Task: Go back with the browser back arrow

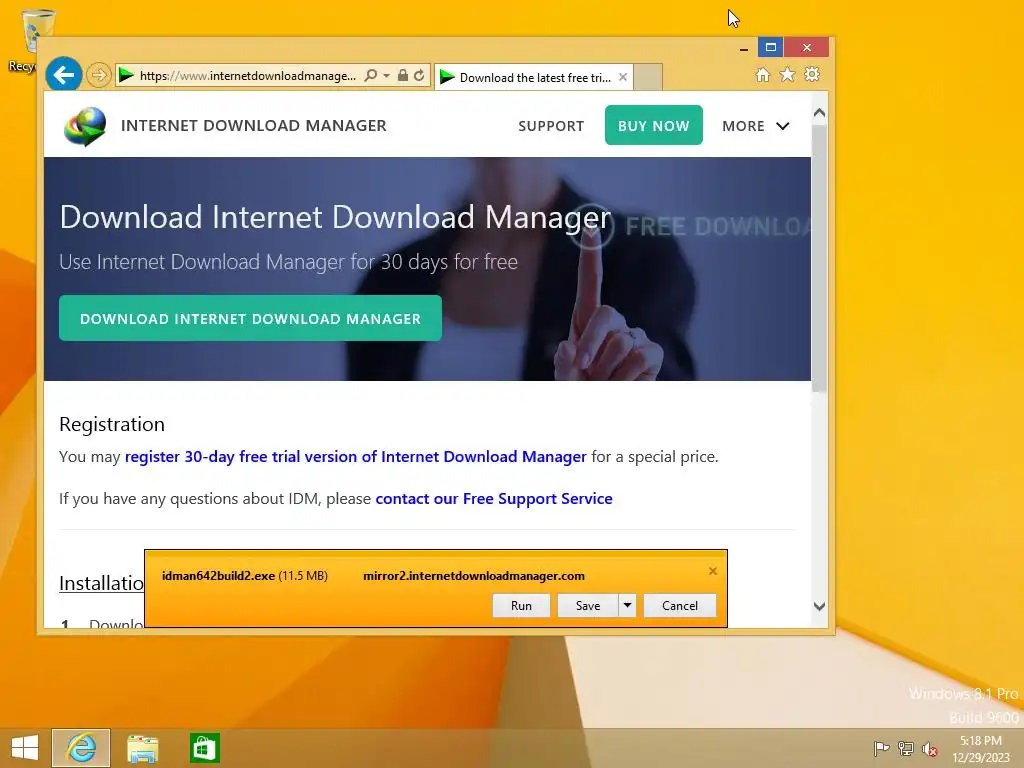Action: pyautogui.click(x=63, y=75)
